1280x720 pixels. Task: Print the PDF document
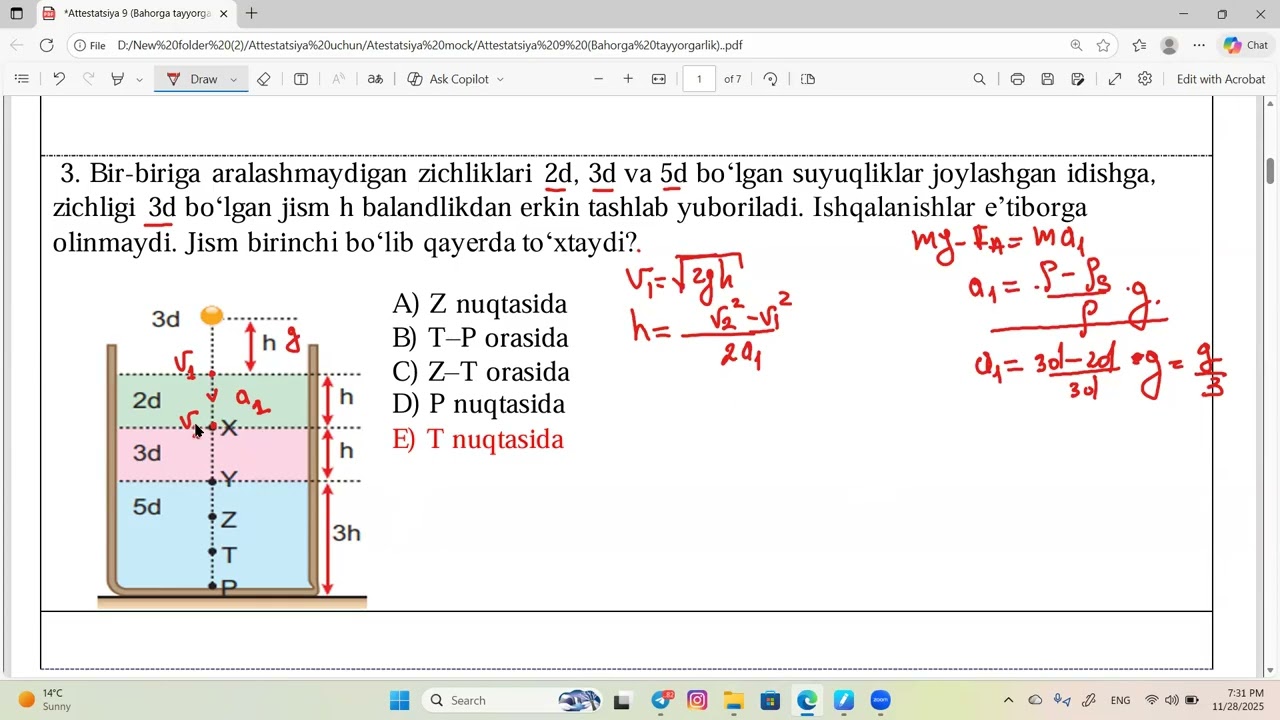point(1017,79)
